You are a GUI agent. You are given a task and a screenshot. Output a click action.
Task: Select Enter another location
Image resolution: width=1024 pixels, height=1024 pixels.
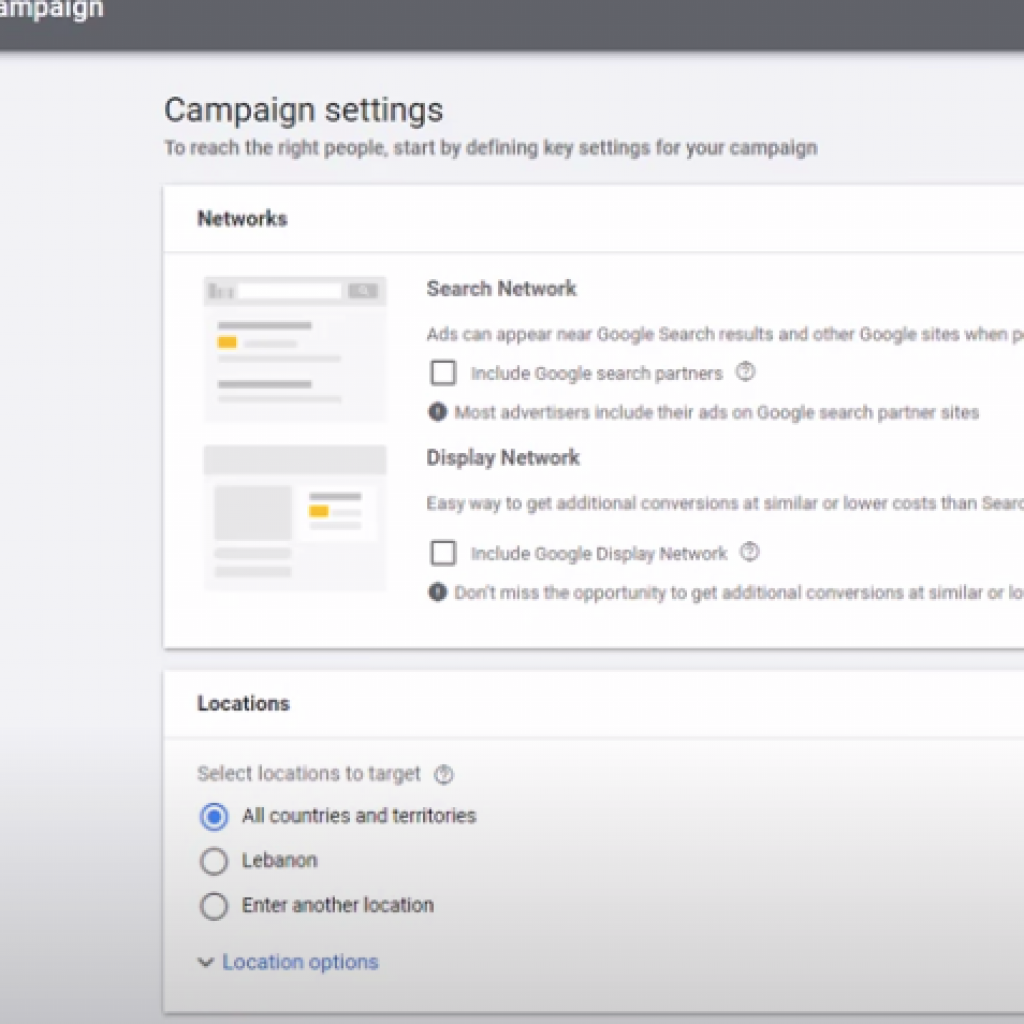pyautogui.click(x=213, y=906)
